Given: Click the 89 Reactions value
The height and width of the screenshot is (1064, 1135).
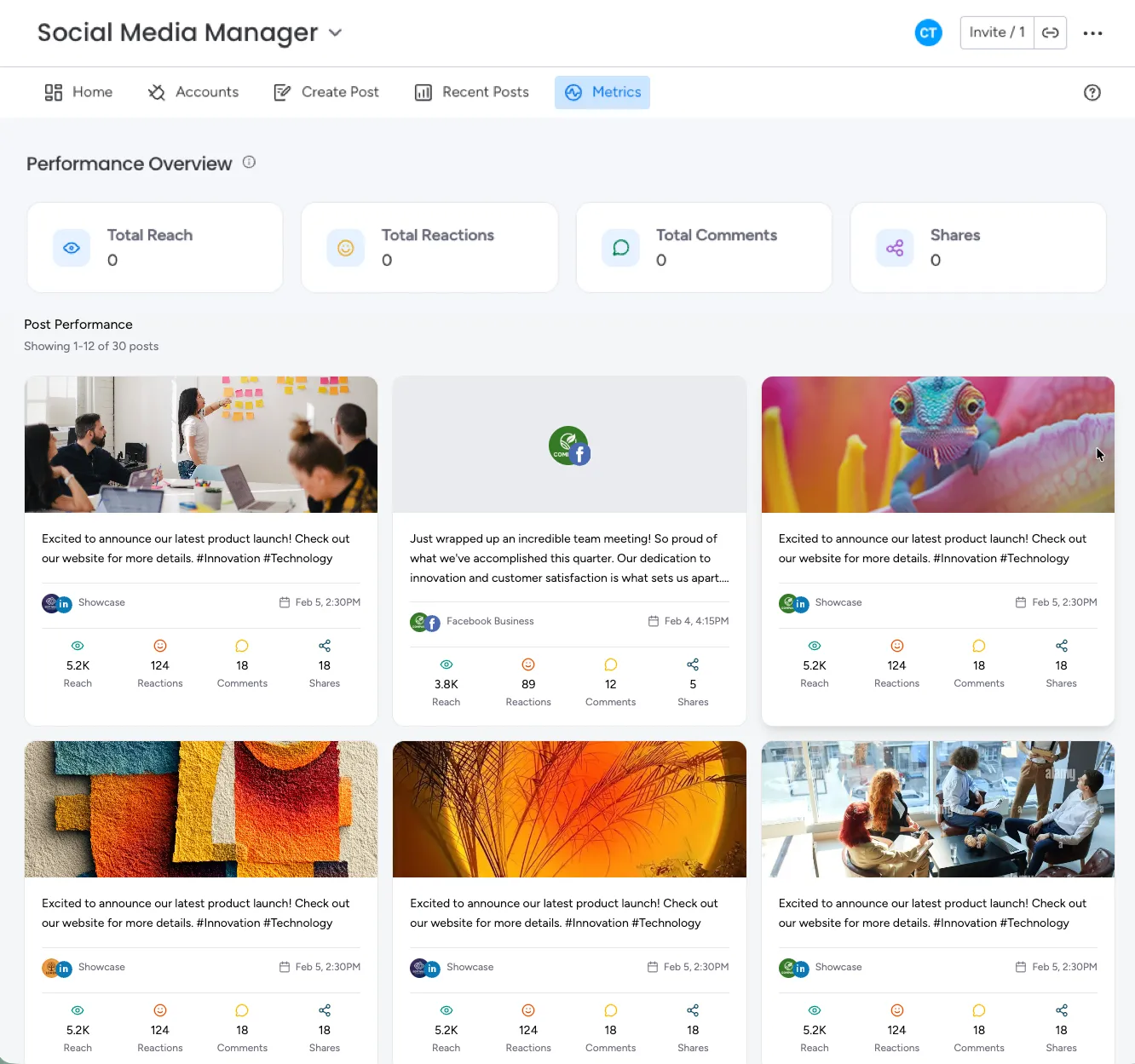Looking at the screenshot, I should pos(528,684).
